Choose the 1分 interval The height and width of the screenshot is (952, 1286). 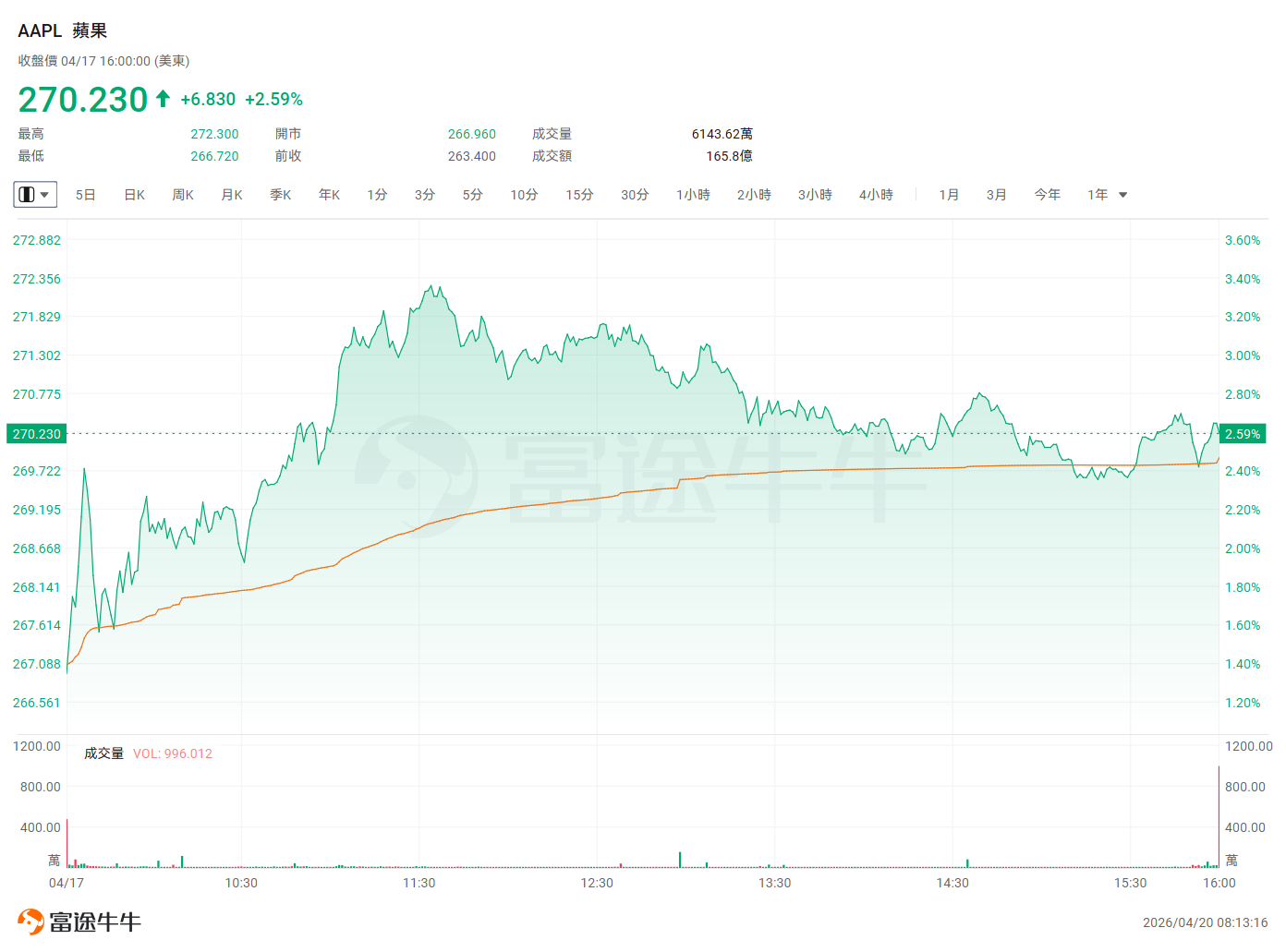377,195
